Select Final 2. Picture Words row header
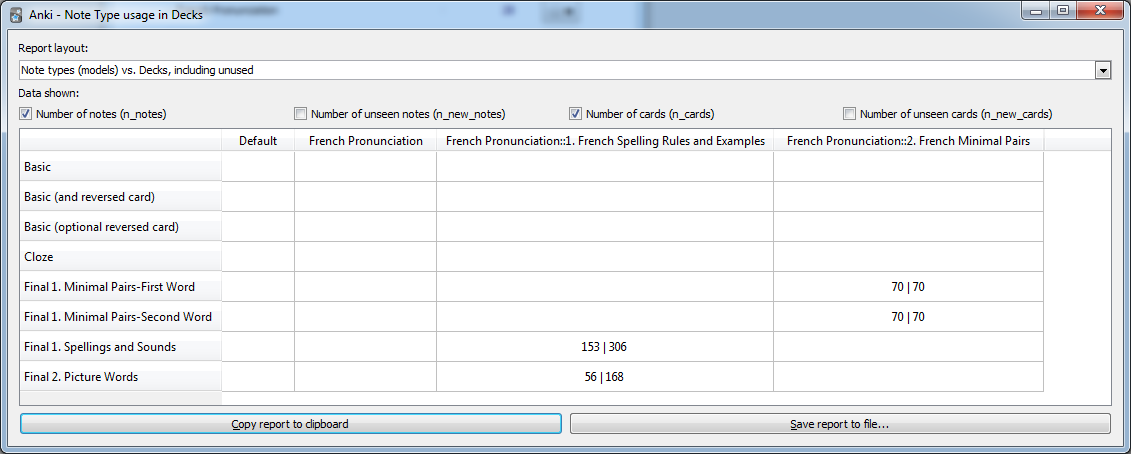Image resolution: width=1131 pixels, height=454 pixels. point(120,377)
